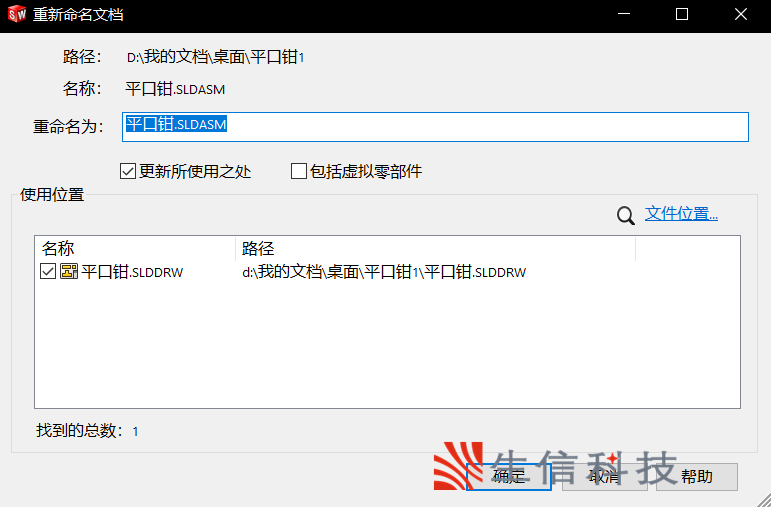Image resolution: width=771 pixels, height=507 pixels.
Task: Toggle the 更新所使用之处 checkbox
Action: [128, 171]
